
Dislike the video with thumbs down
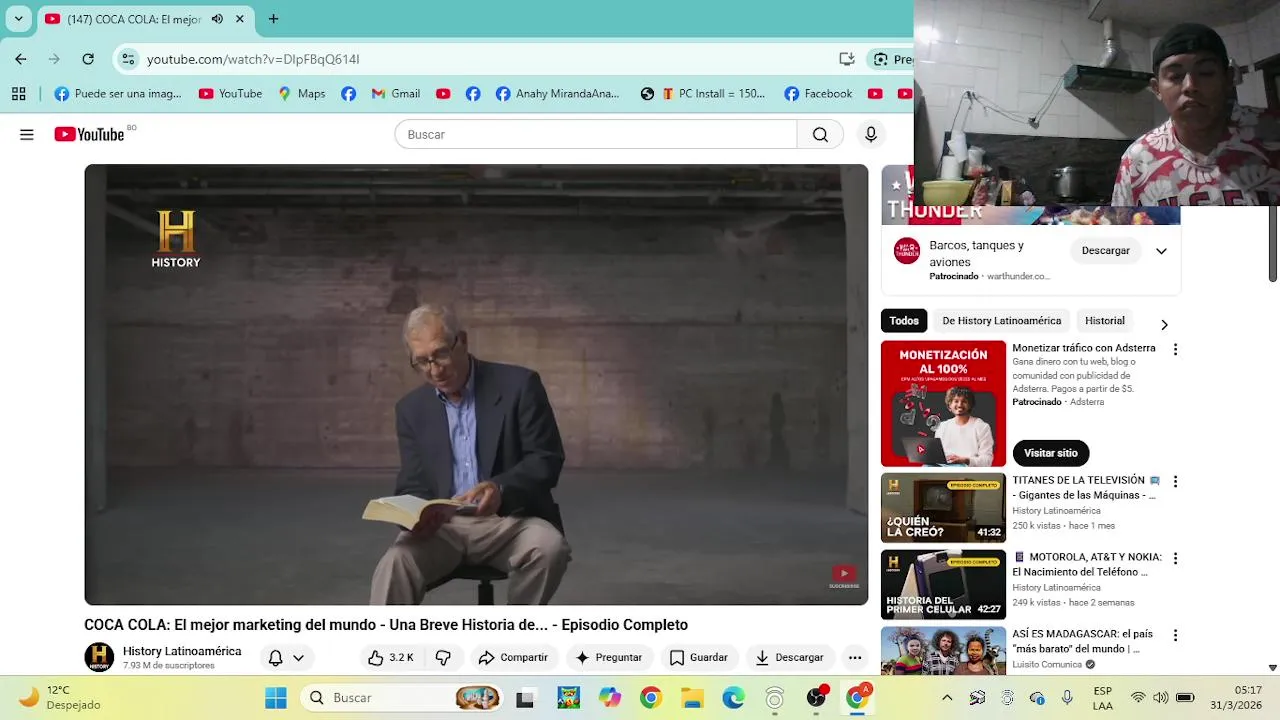coord(443,657)
